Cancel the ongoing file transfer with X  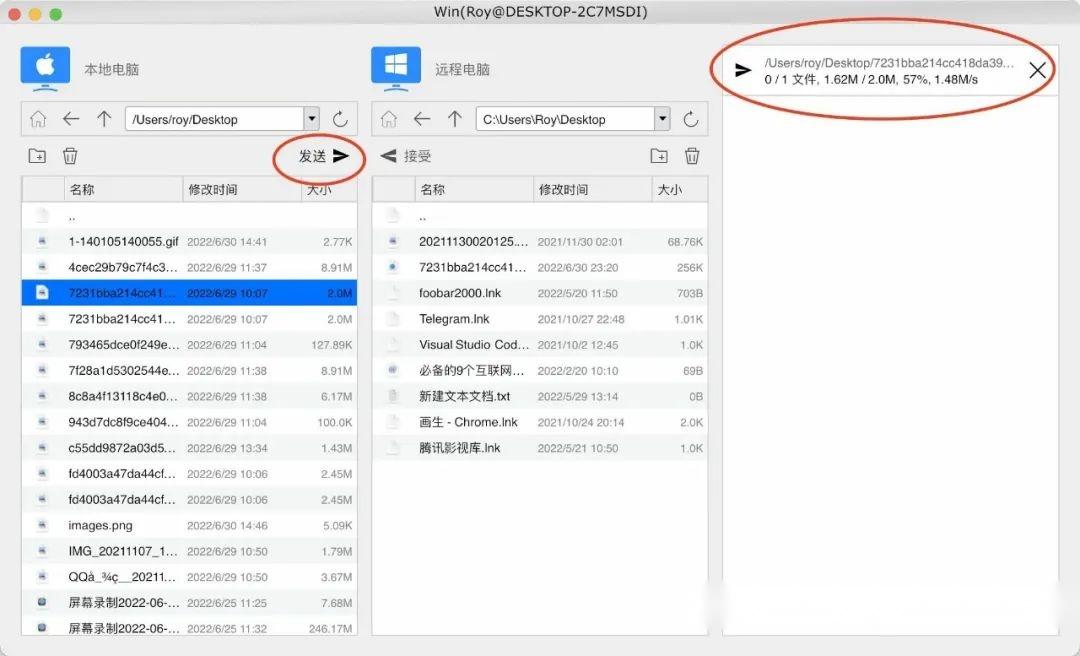(1037, 70)
